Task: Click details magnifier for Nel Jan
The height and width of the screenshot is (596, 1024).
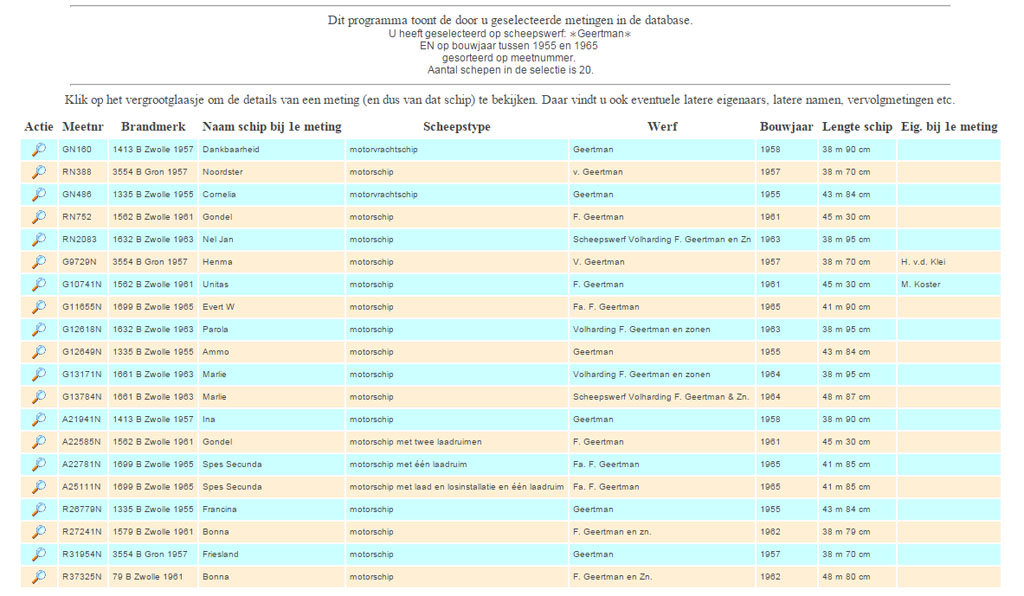Action: (38, 240)
